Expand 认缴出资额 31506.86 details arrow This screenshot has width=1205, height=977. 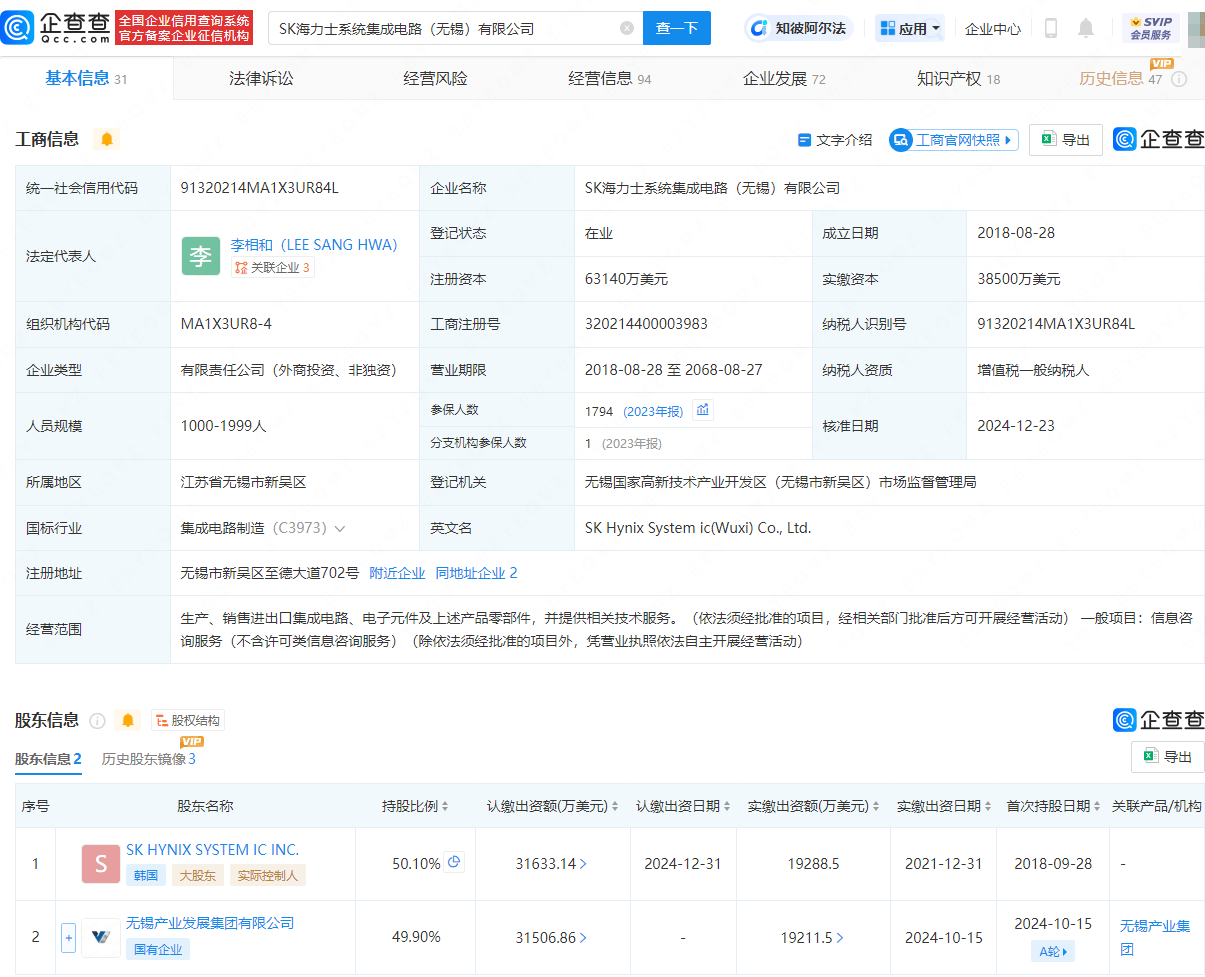(584, 938)
